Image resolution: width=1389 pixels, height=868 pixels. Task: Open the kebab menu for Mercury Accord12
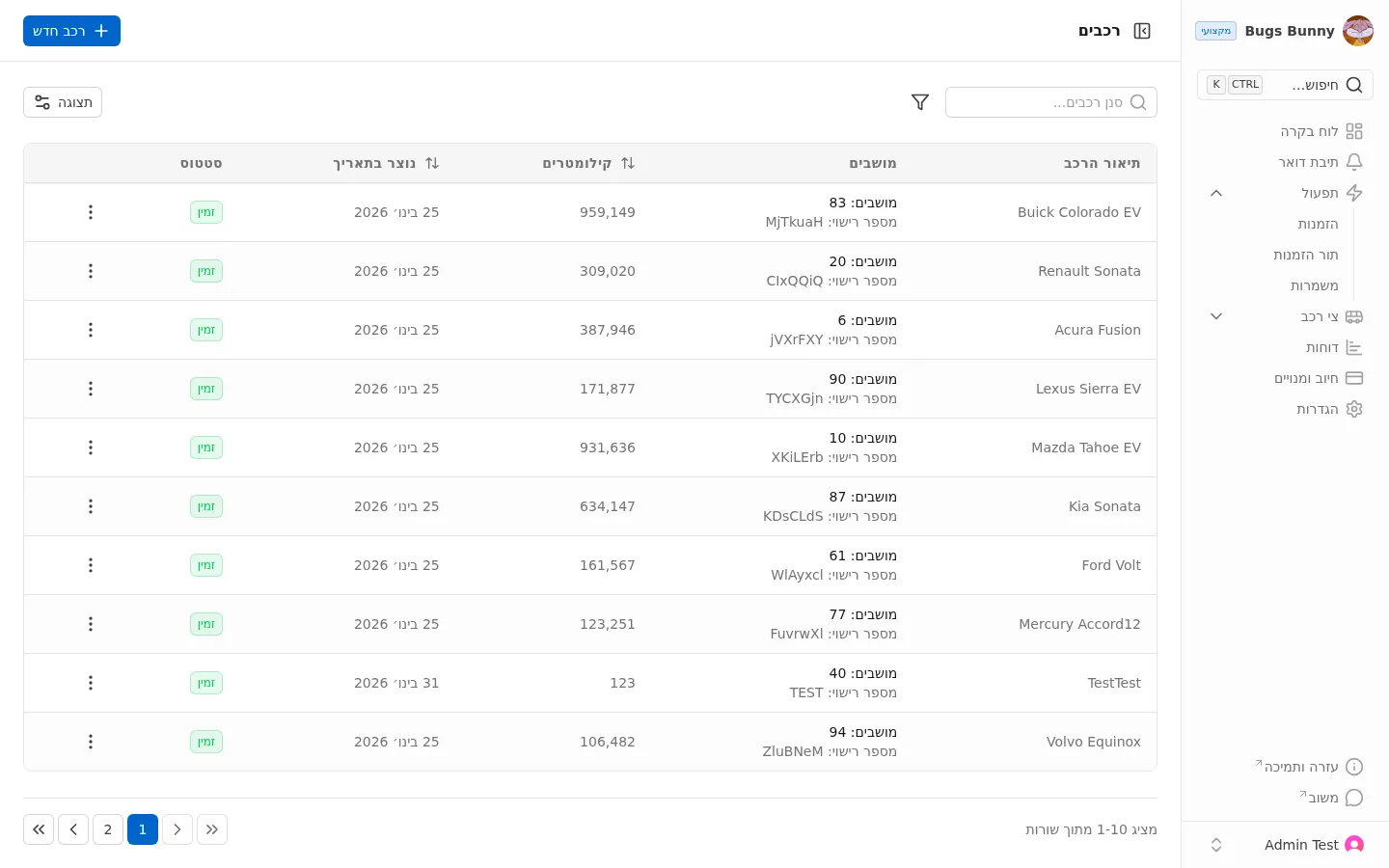[x=91, y=624]
